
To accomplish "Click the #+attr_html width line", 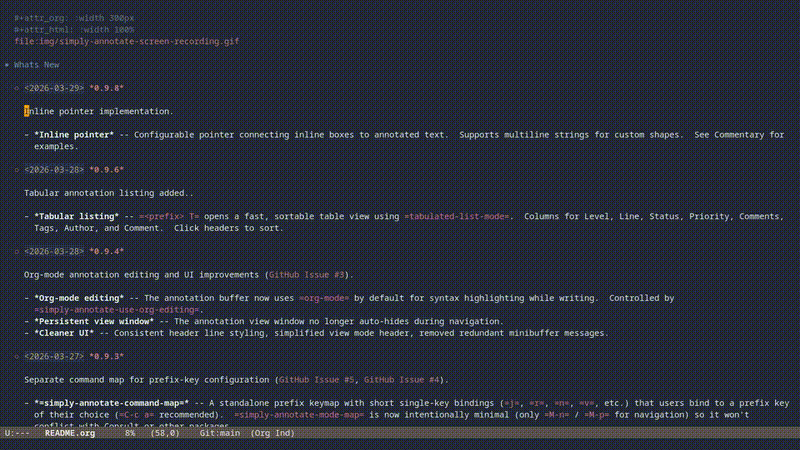I will point(74,30).
